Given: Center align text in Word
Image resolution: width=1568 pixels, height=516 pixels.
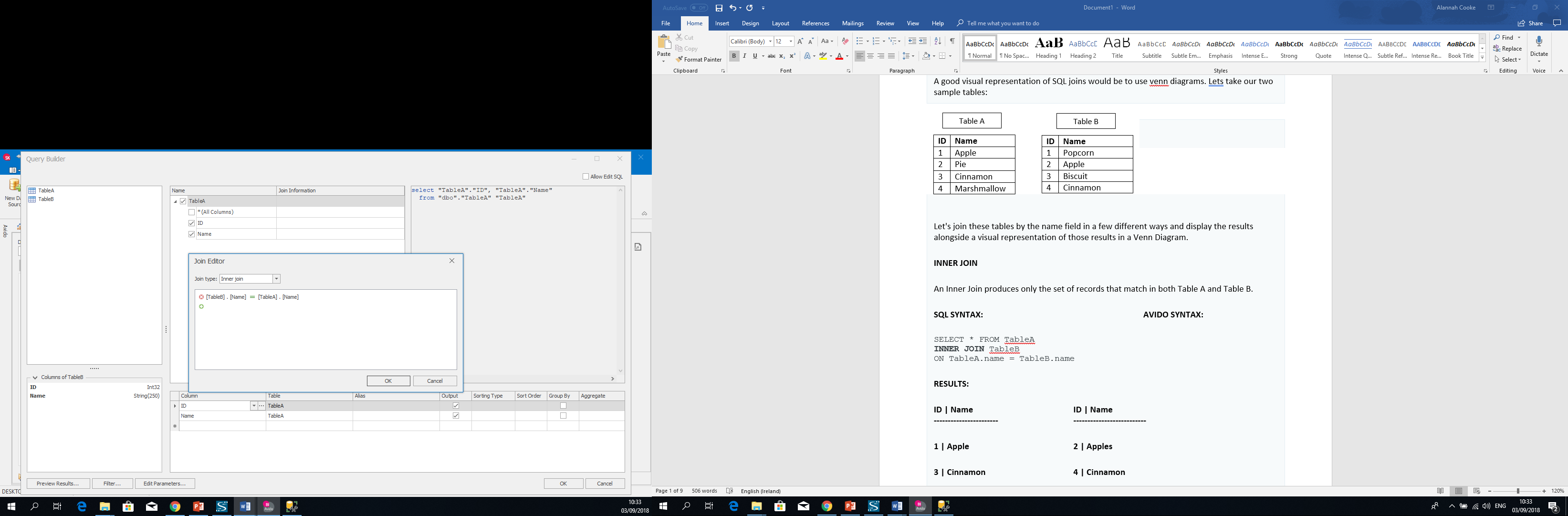Looking at the screenshot, I should [870, 56].
